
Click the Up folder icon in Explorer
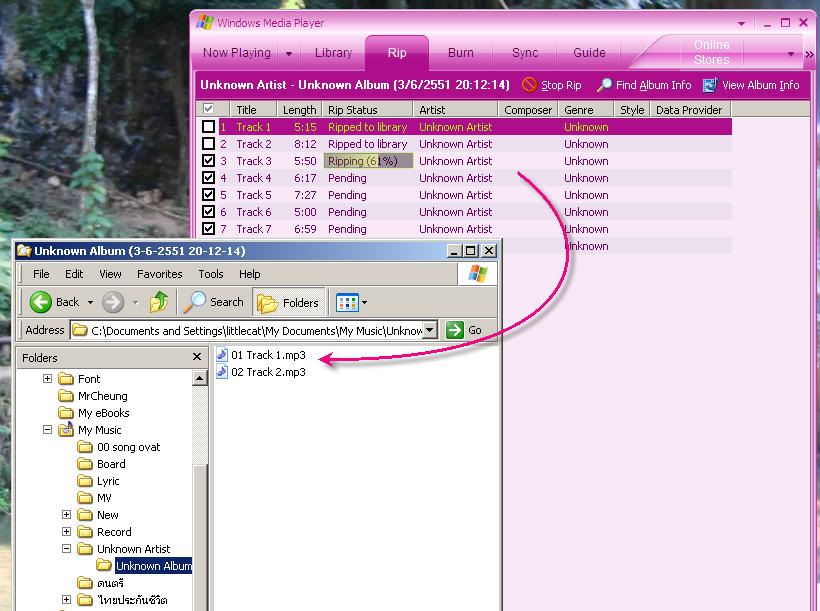[x=158, y=302]
